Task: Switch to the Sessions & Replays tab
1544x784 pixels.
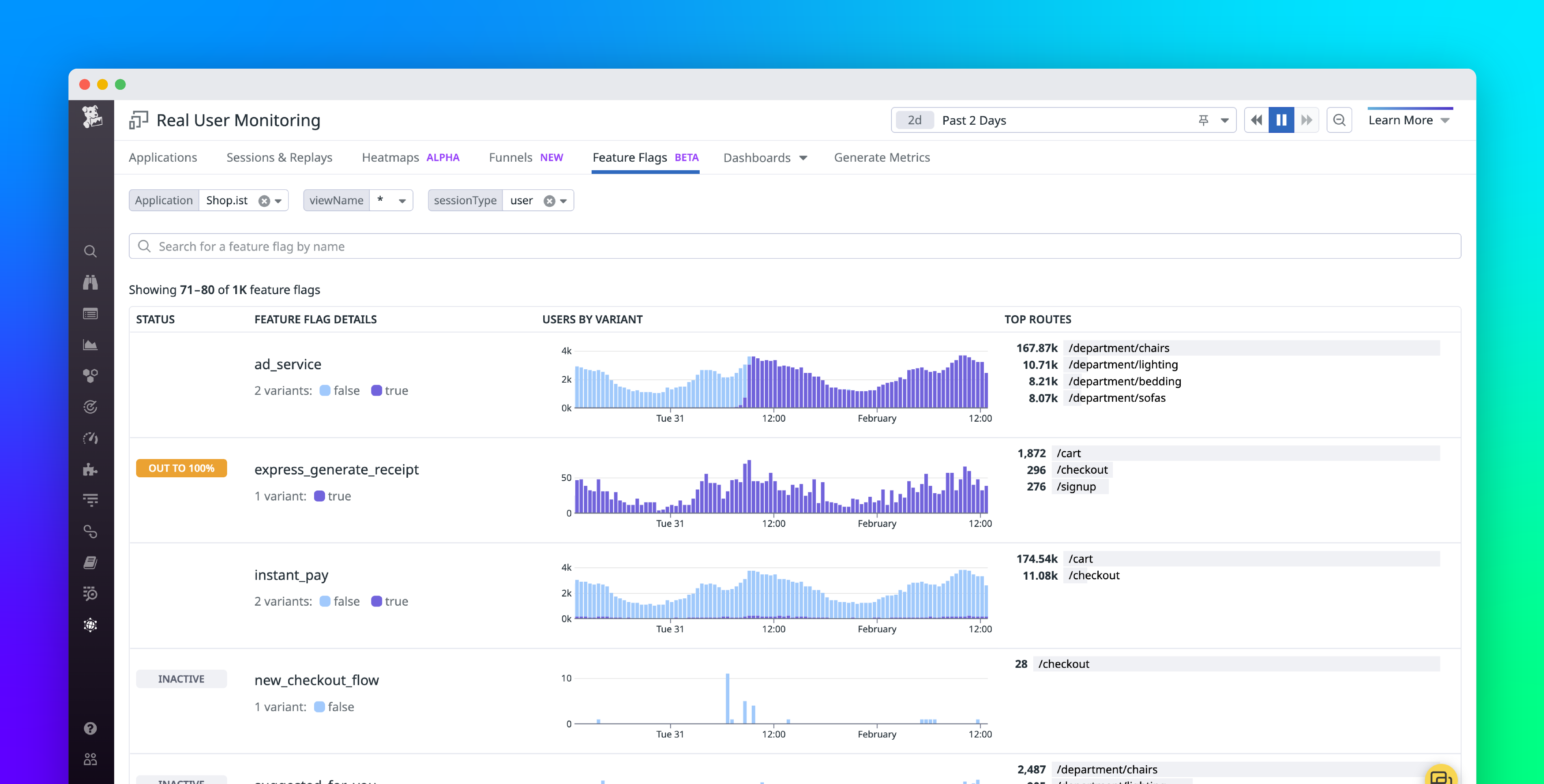Action: (x=279, y=157)
